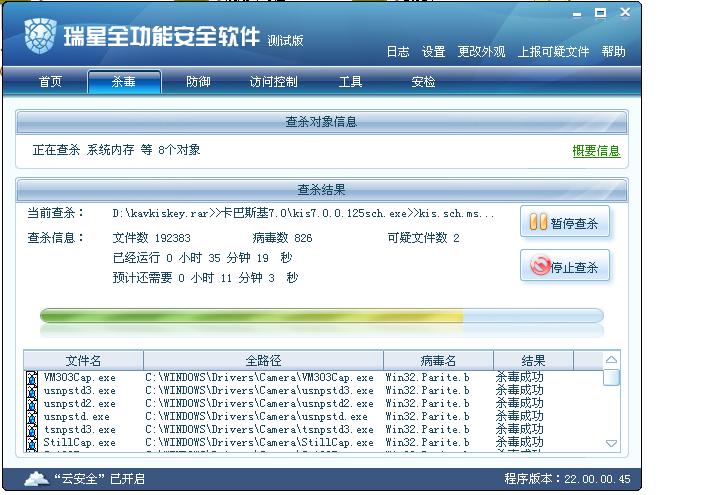
Task: Select the StillCap.exe file name
Action: (79, 443)
